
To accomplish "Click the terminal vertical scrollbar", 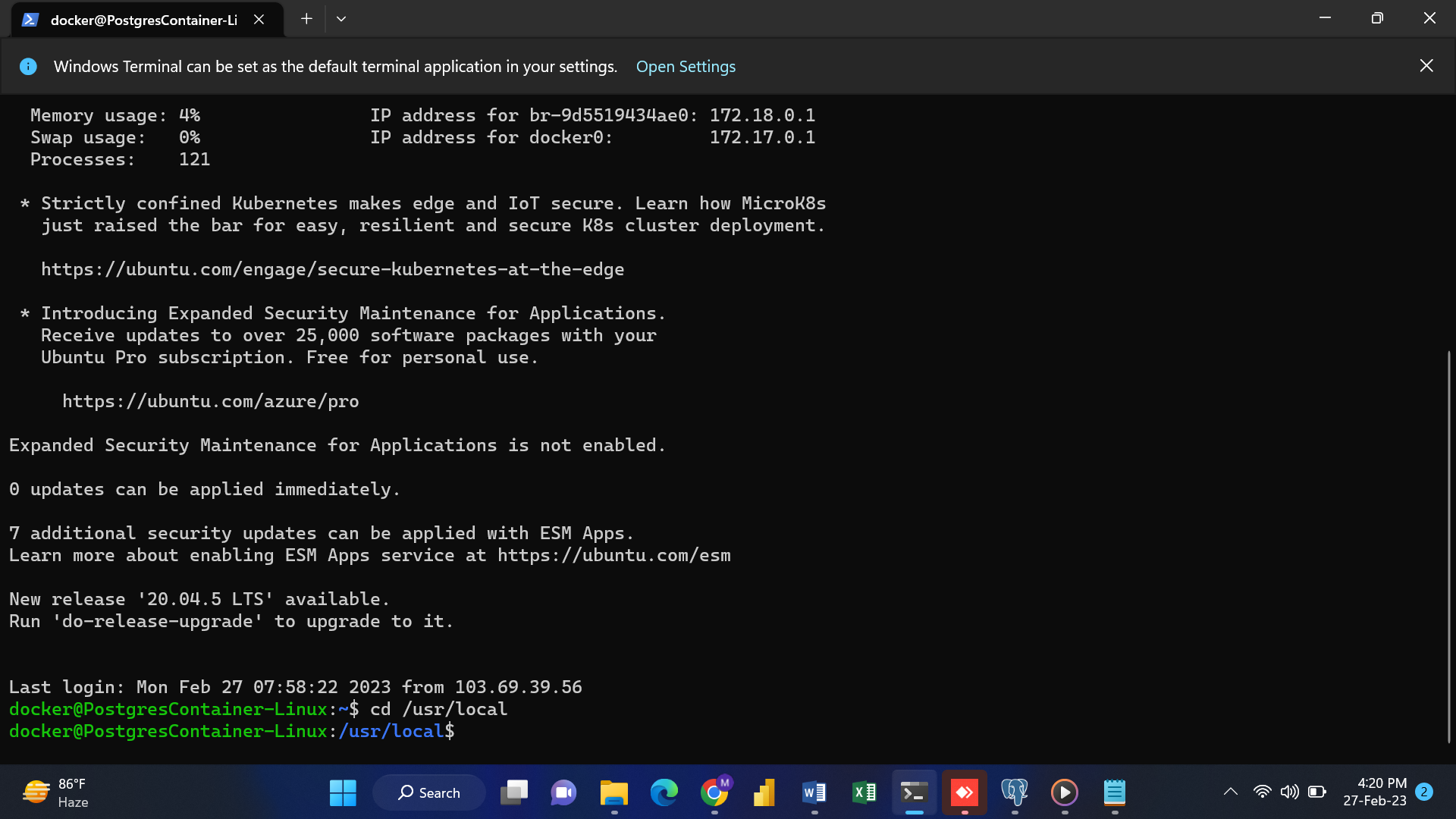I will click(x=1448, y=546).
